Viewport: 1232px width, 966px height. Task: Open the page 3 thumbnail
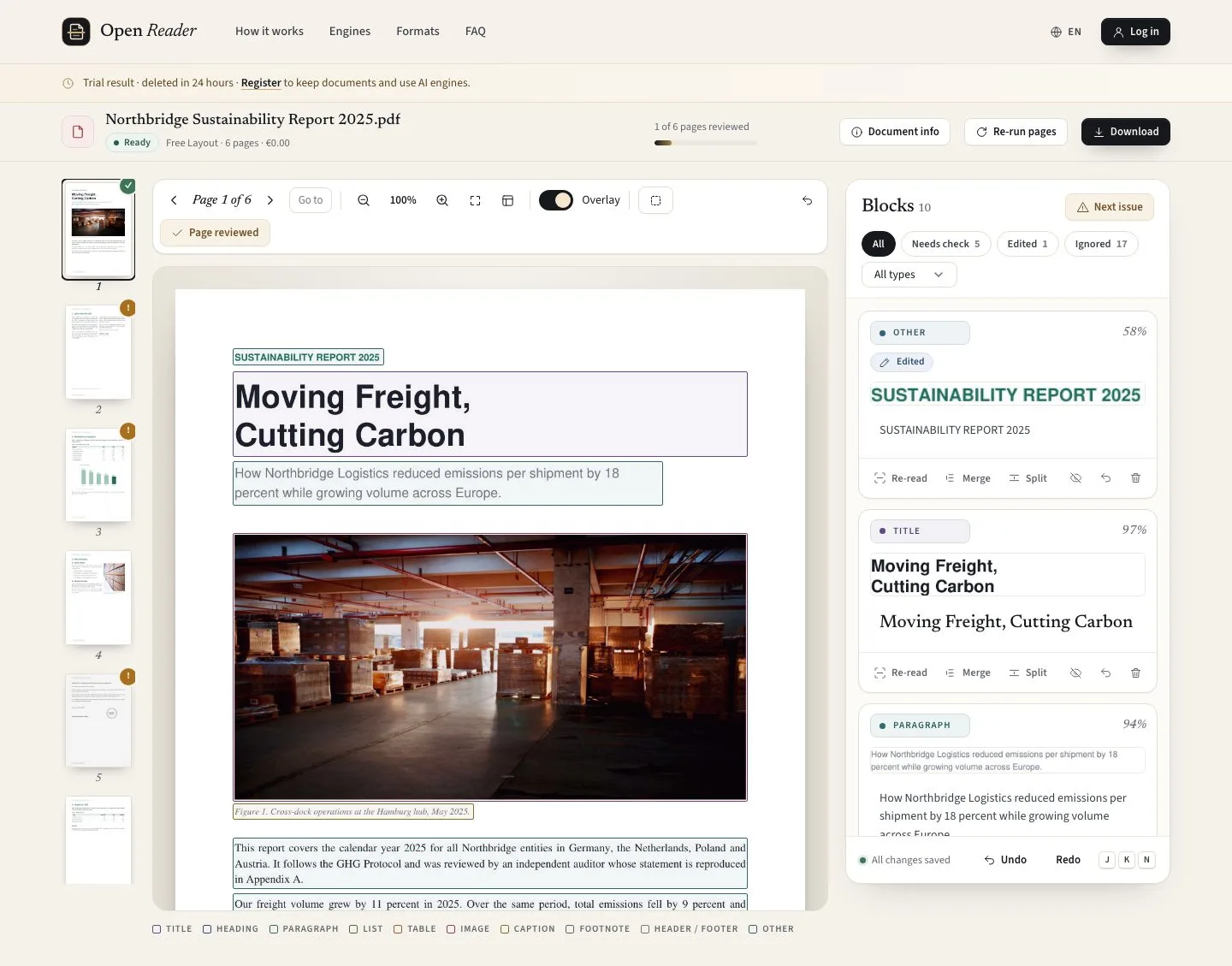point(98,475)
